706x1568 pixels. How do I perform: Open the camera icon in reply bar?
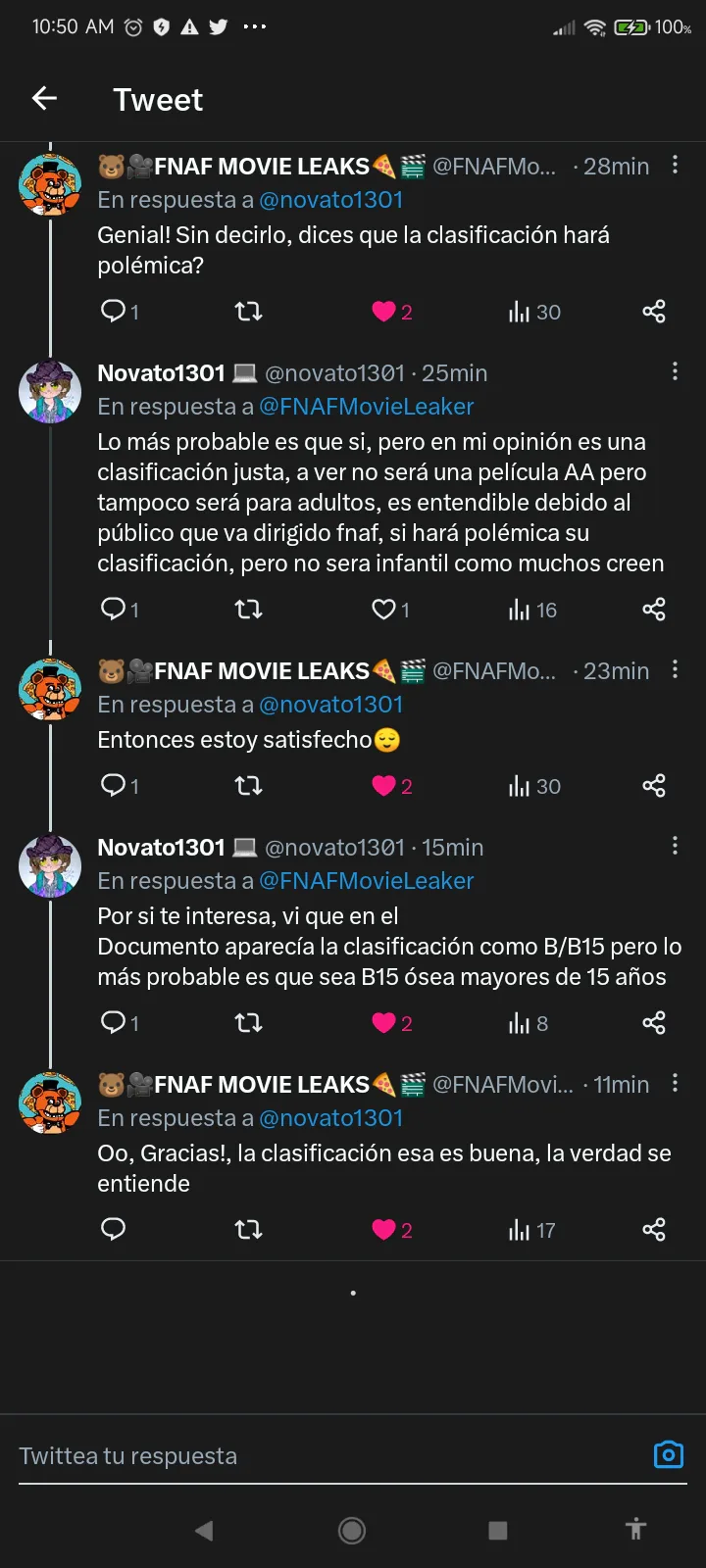[668, 1455]
